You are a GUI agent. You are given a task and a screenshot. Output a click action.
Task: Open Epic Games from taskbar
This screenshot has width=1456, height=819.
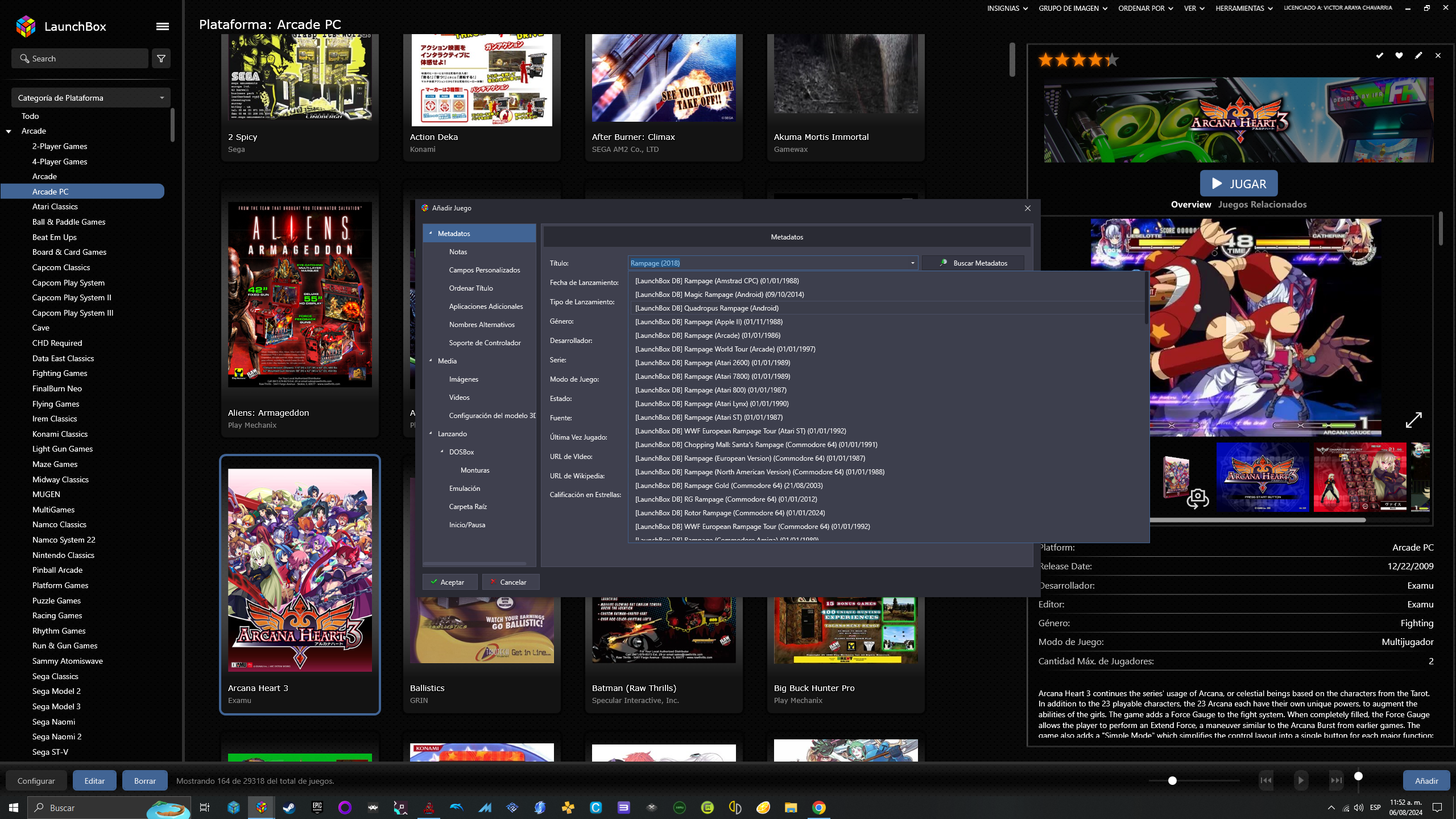click(317, 808)
